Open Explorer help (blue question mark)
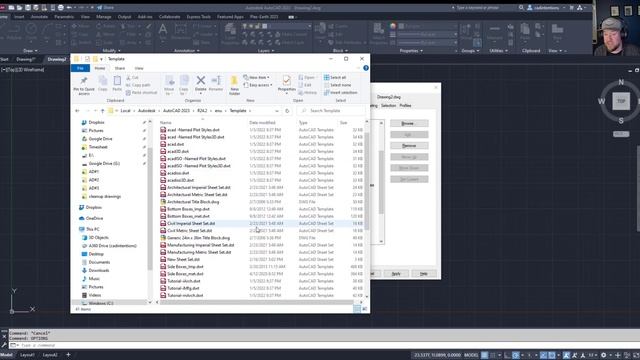The image size is (640, 360). click(366, 68)
